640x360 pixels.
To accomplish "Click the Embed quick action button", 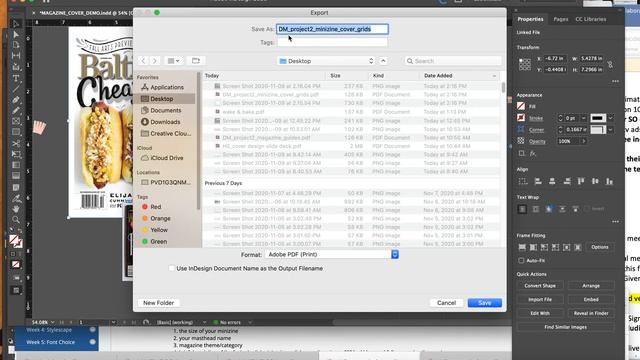I will pos(591,299).
